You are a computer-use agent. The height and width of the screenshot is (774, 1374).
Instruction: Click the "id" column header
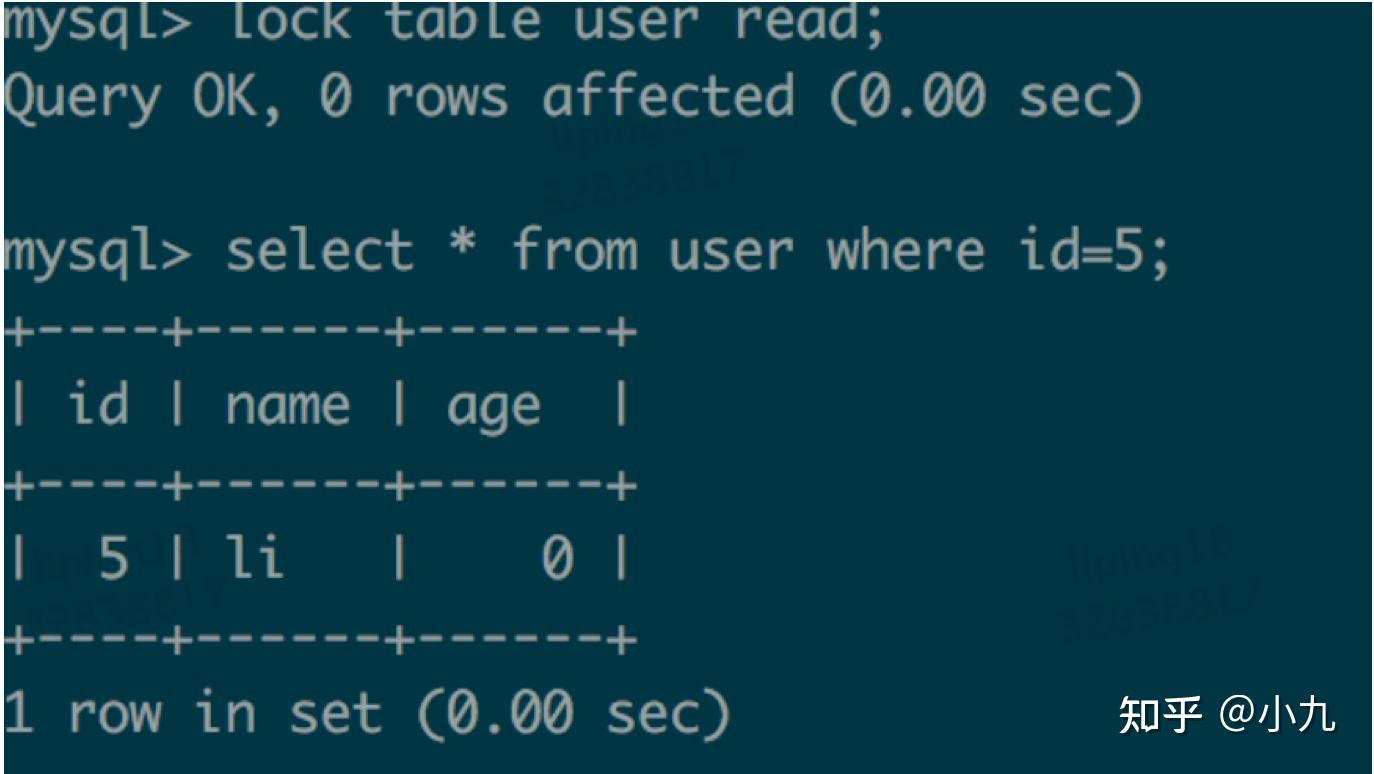[98, 405]
